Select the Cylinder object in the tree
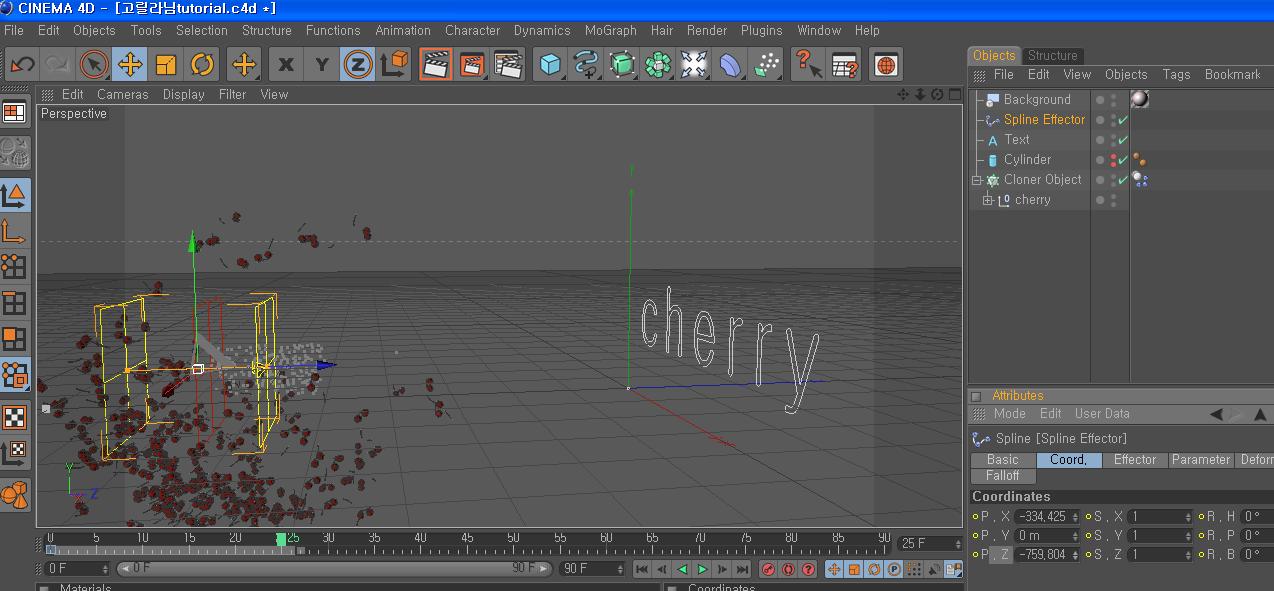Image resolution: width=1274 pixels, height=591 pixels. [1027, 160]
